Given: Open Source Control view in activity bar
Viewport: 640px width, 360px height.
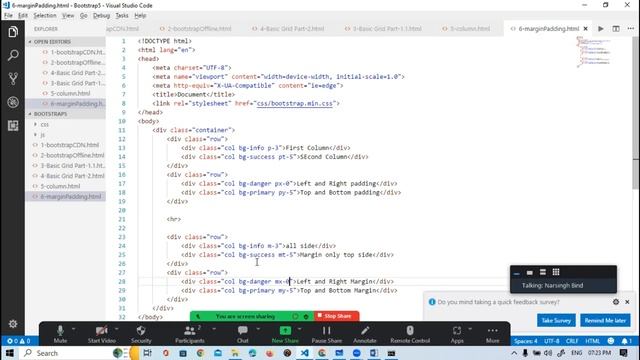Looking at the screenshot, I should click(x=13, y=78).
